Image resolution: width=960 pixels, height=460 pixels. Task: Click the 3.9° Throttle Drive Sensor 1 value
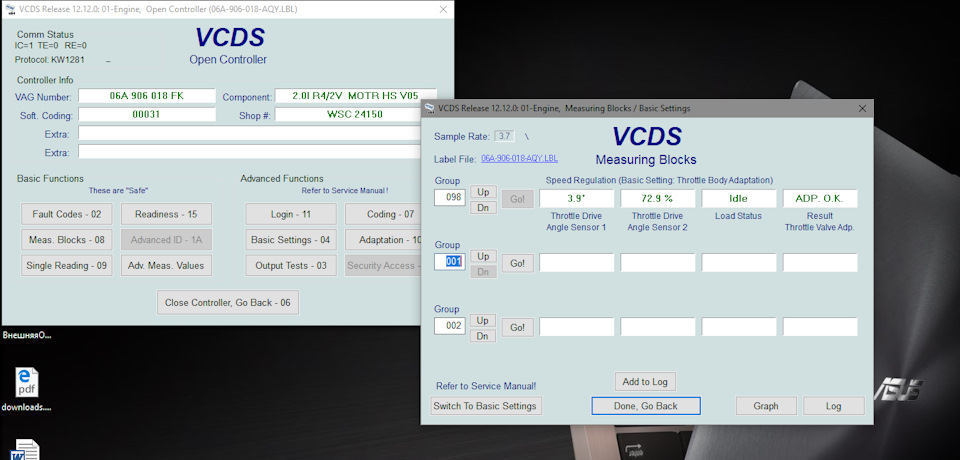tap(576, 198)
